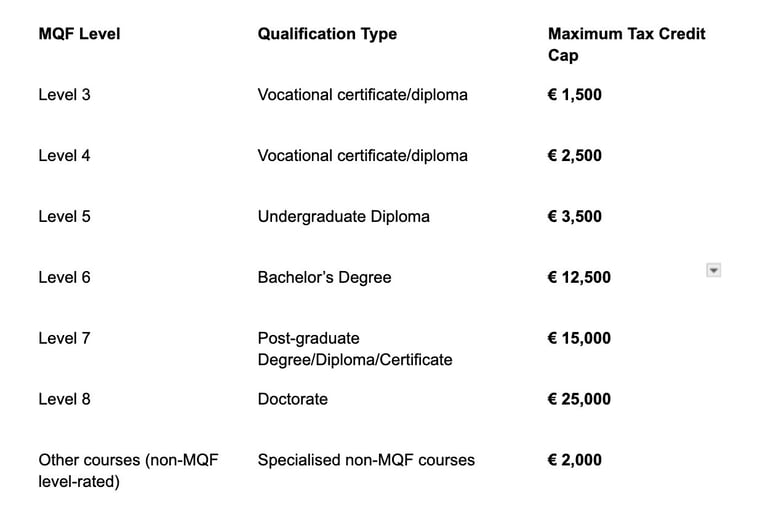Click the Level 8 cell
Viewport: 768px width, 509px height.
[64, 399]
